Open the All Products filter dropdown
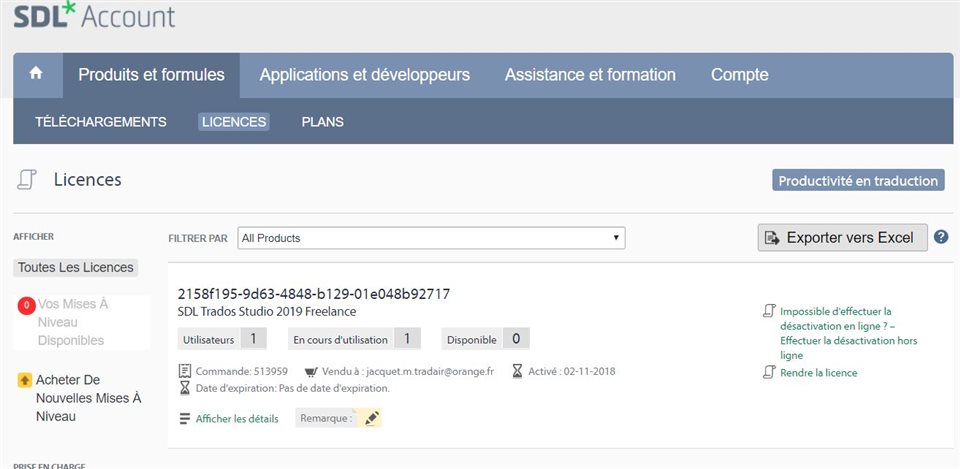This screenshot has height=469, width=960. [432, 238]
